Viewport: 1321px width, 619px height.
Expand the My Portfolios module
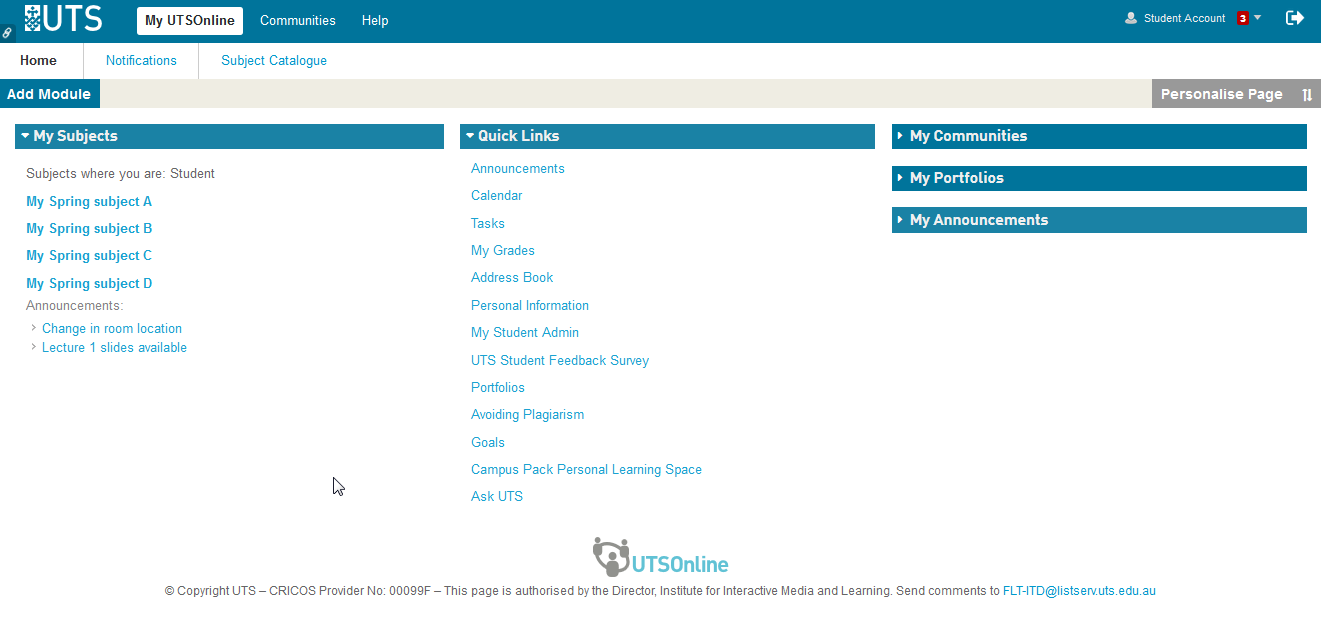[900, 178]
